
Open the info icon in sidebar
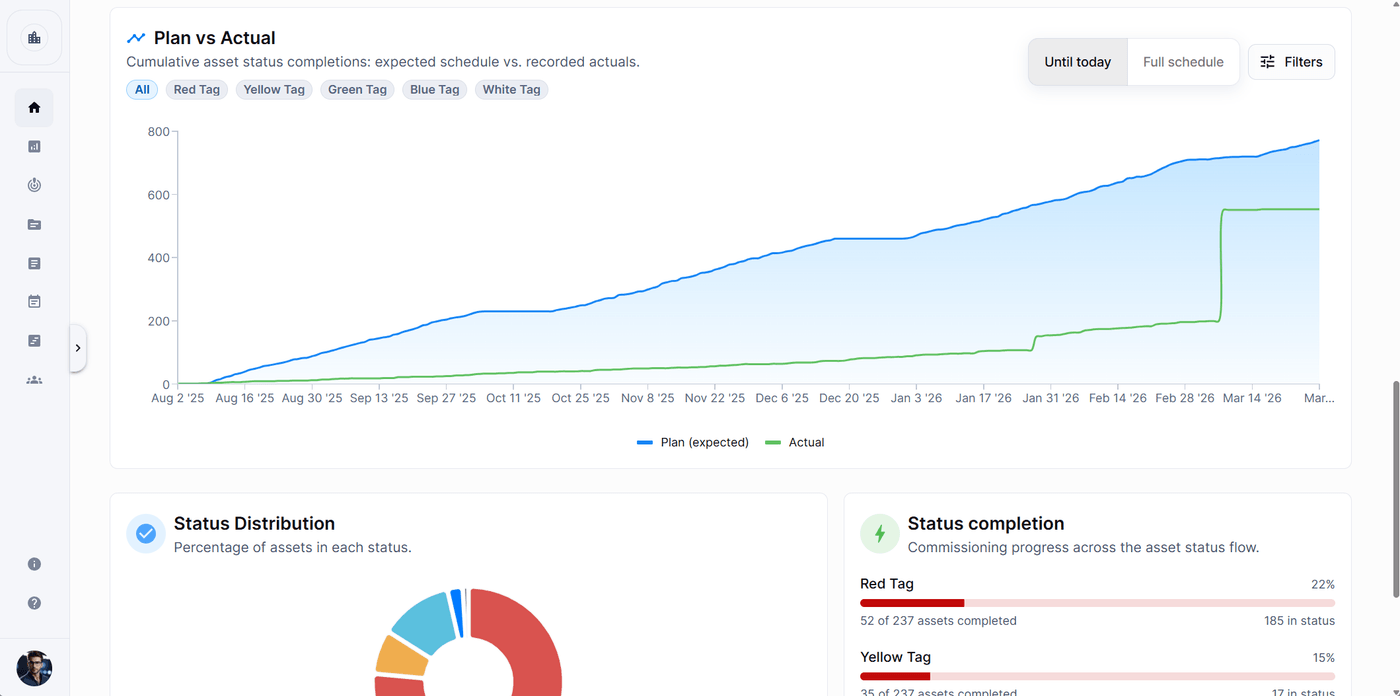coord(34,564)
